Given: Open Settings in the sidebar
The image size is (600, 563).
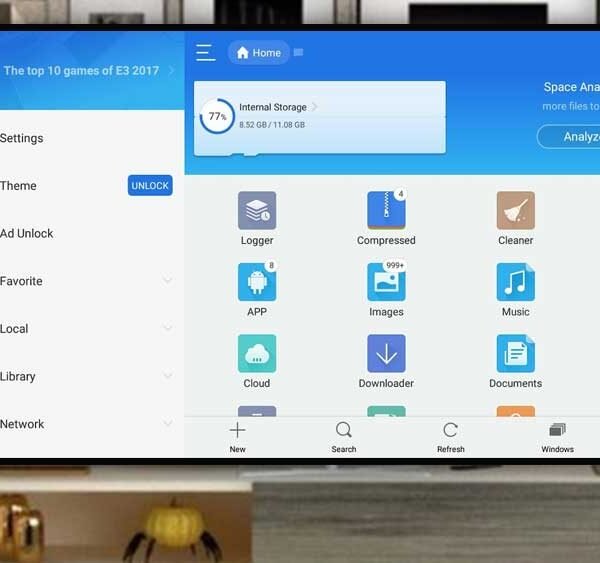Looking at the screenshot, I should point(21,138).
